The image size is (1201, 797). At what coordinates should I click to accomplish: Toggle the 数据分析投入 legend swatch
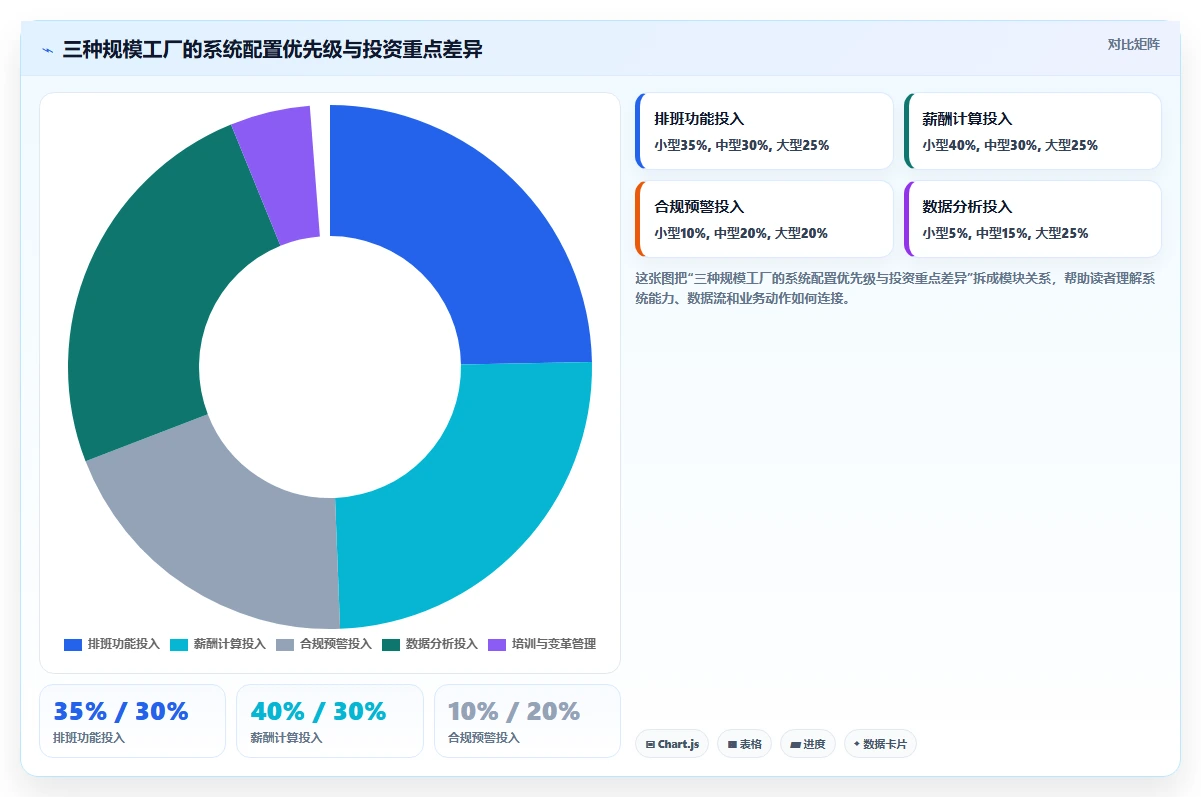pyautogui.click(x=391, y=644)
